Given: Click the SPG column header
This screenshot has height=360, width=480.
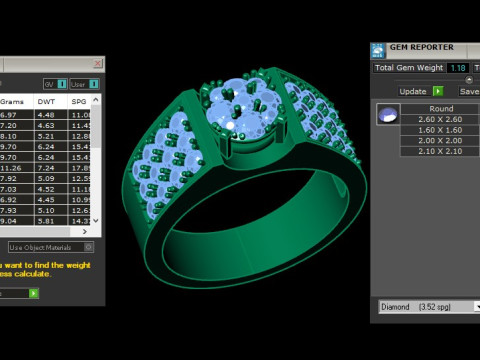Looking at the screenshot, I should [x=79, y=102].
